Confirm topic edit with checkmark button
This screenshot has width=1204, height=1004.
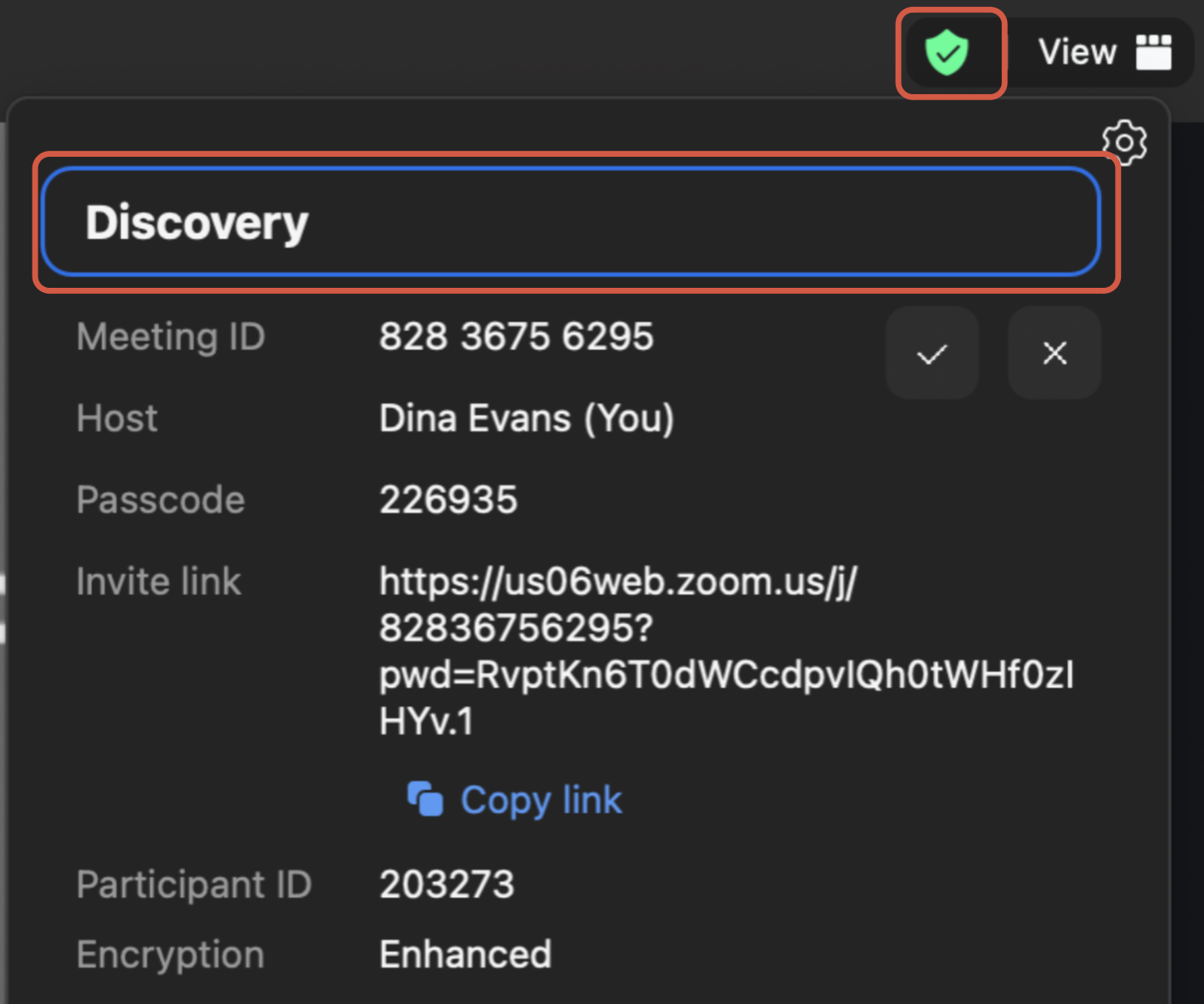(x=932, y=353)
